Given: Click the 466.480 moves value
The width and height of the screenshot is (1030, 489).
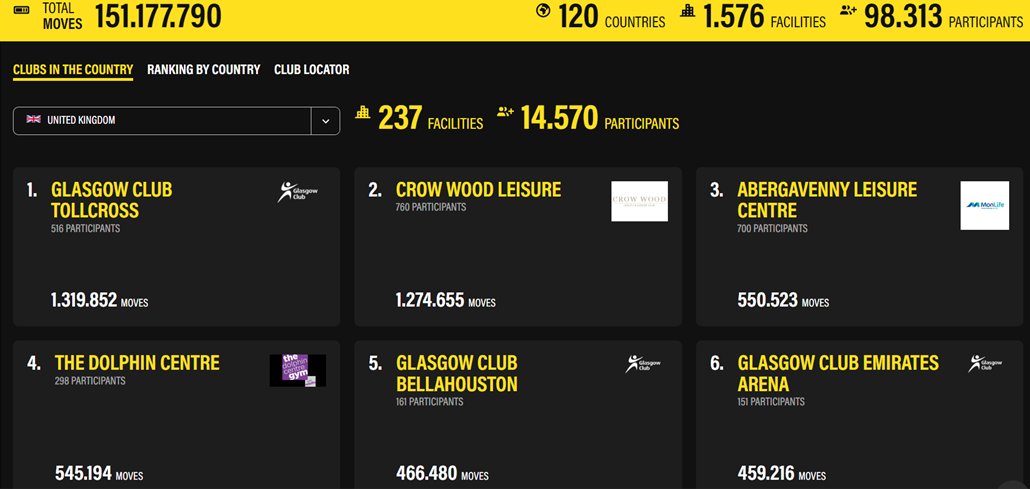Looking at the screenshot, I should [x=427, y=473].
